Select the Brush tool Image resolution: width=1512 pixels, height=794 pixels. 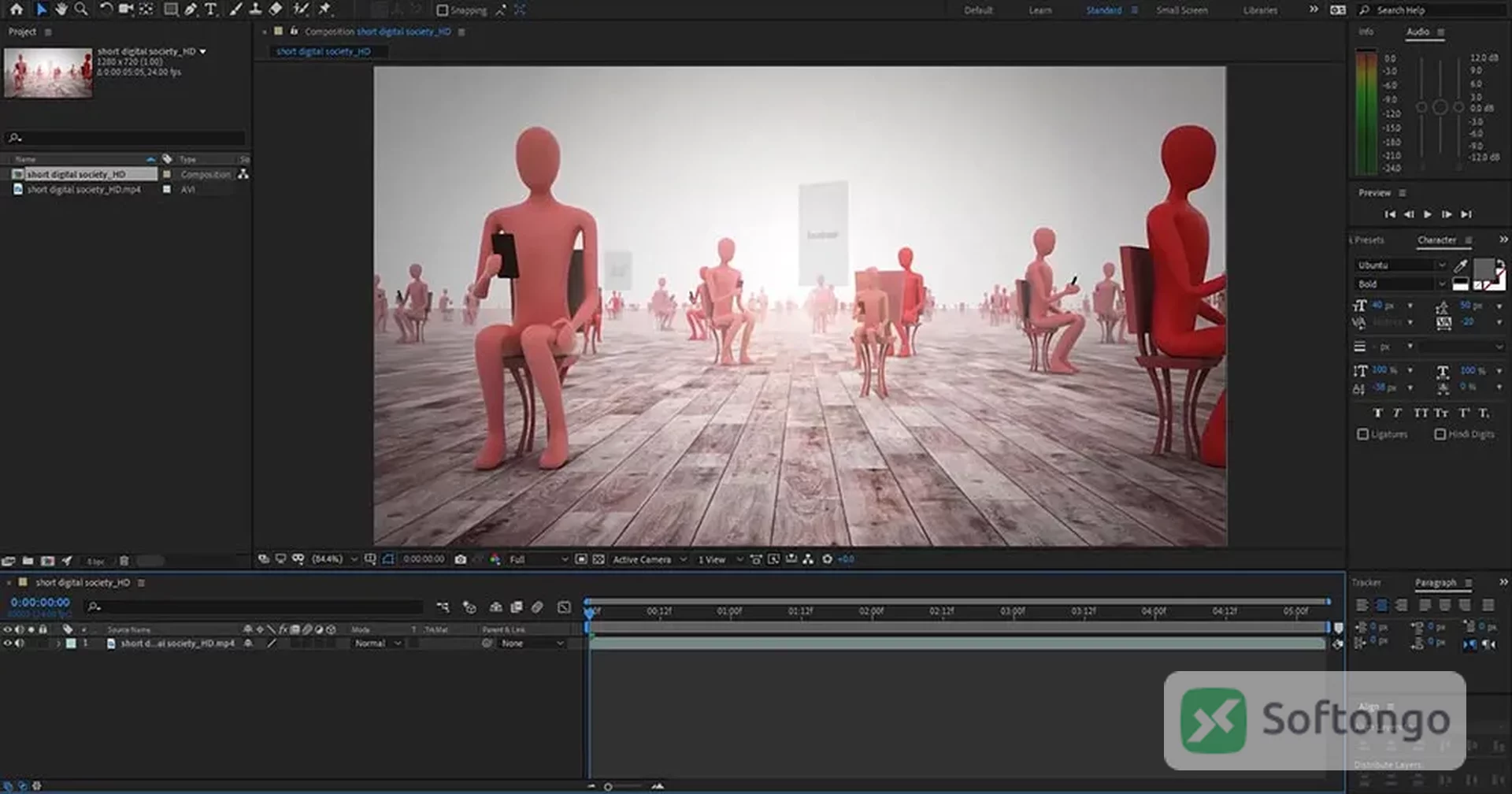point(235,9)
